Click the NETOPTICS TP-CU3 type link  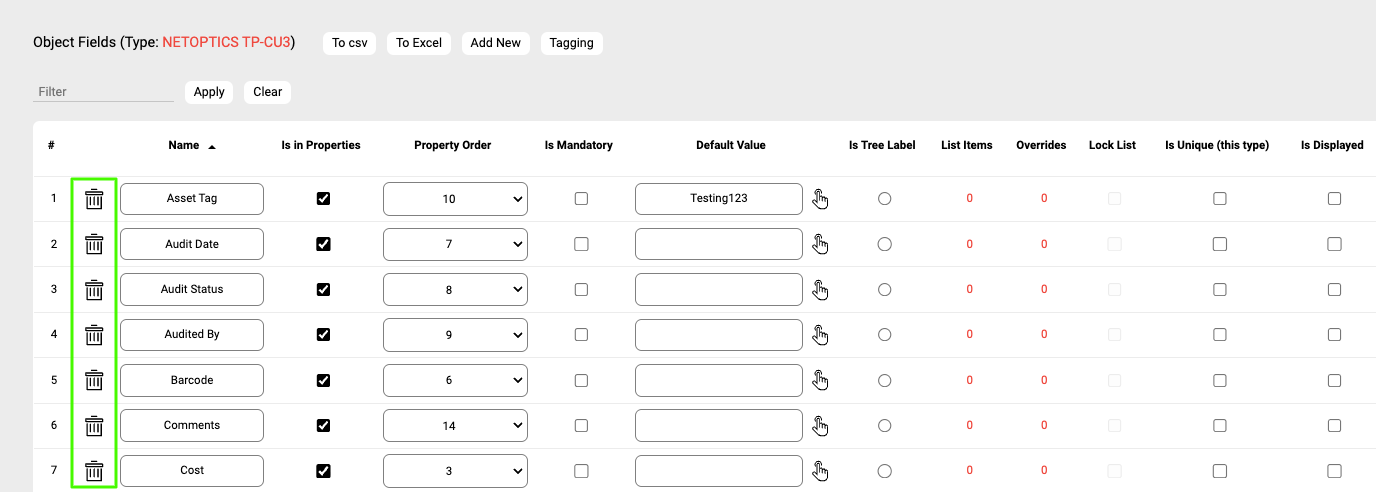pos(226,43)
